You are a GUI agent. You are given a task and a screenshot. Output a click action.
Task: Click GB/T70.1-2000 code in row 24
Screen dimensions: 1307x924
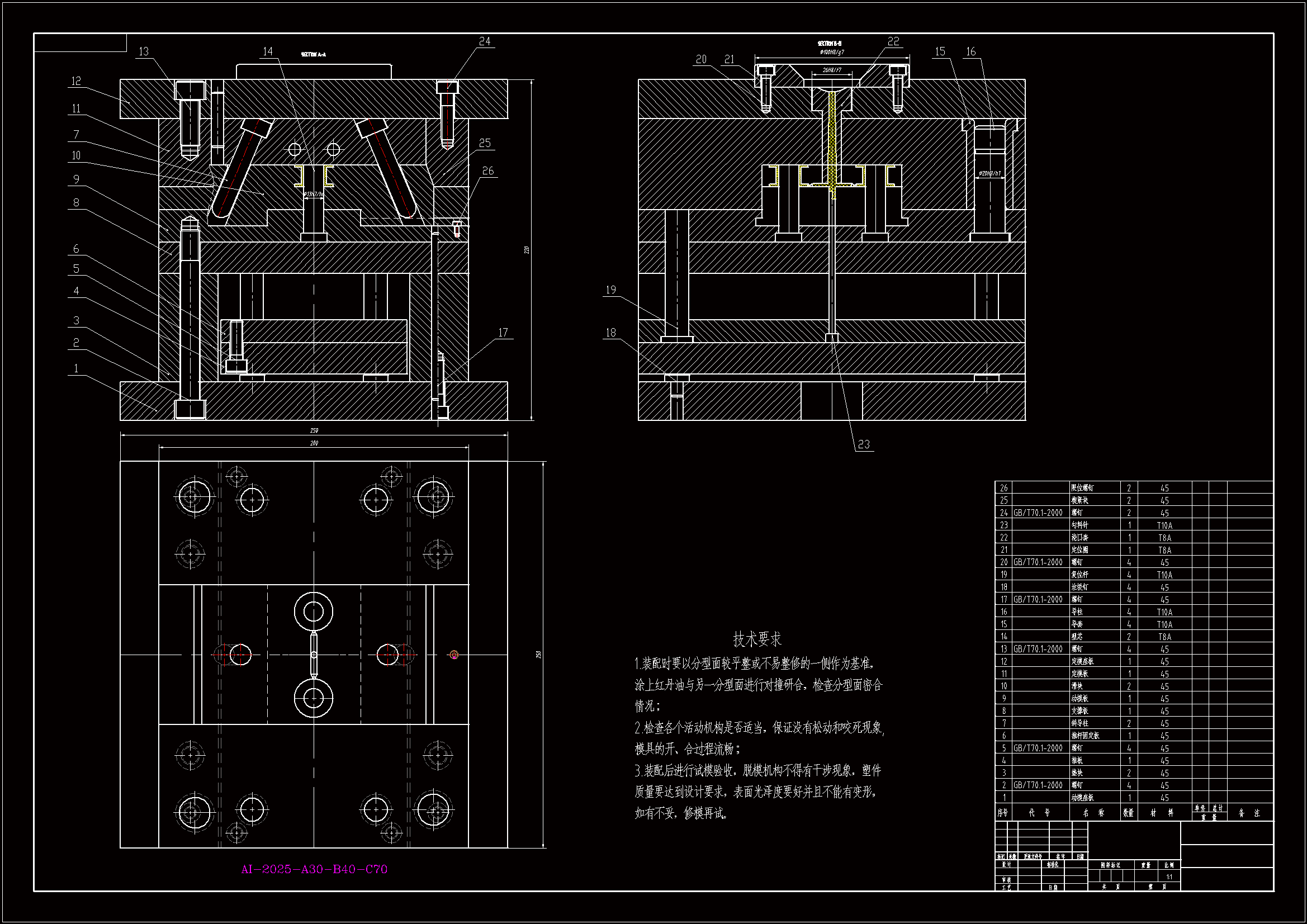[x=1038, y=513]
